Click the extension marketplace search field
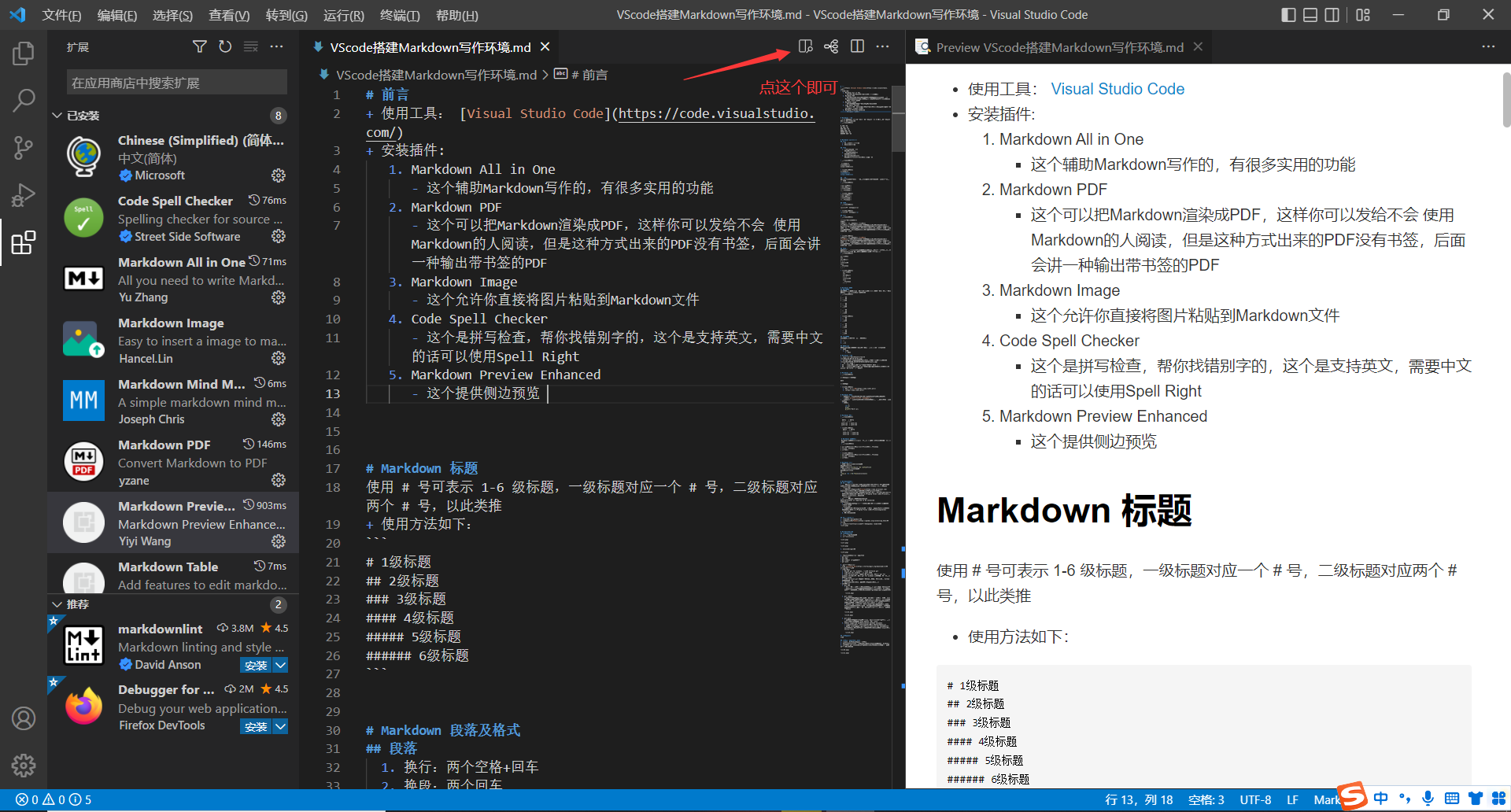The image size is (1511, 812). click(177, 83)
